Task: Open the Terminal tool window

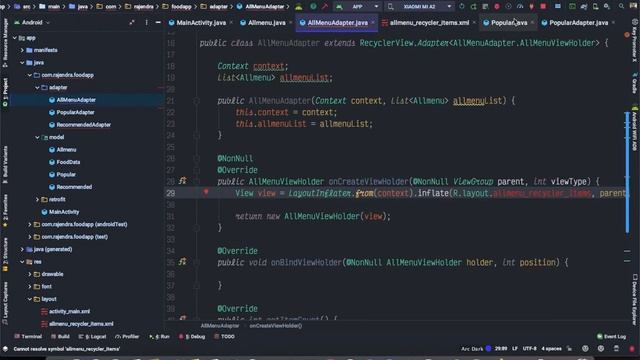Action: click(x=28, y=337)
